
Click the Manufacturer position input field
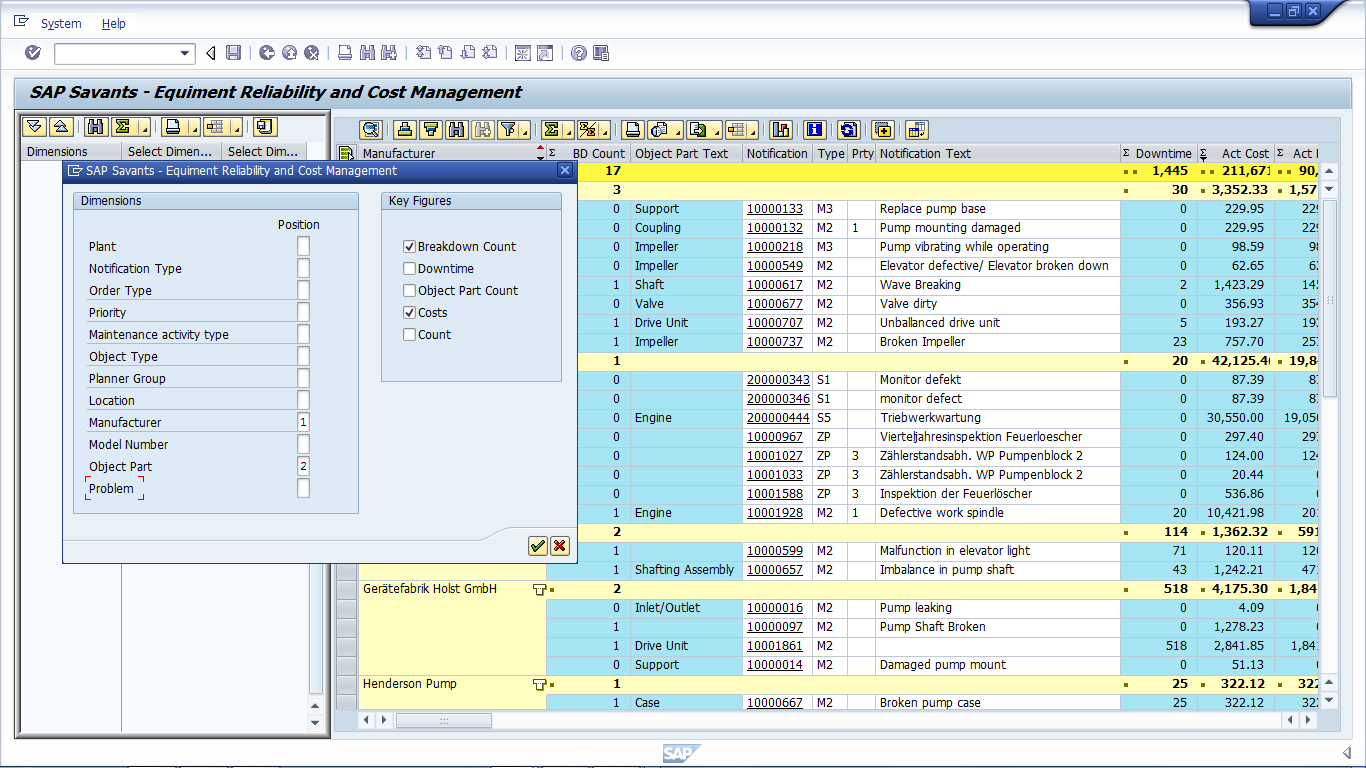click(303, 422)
